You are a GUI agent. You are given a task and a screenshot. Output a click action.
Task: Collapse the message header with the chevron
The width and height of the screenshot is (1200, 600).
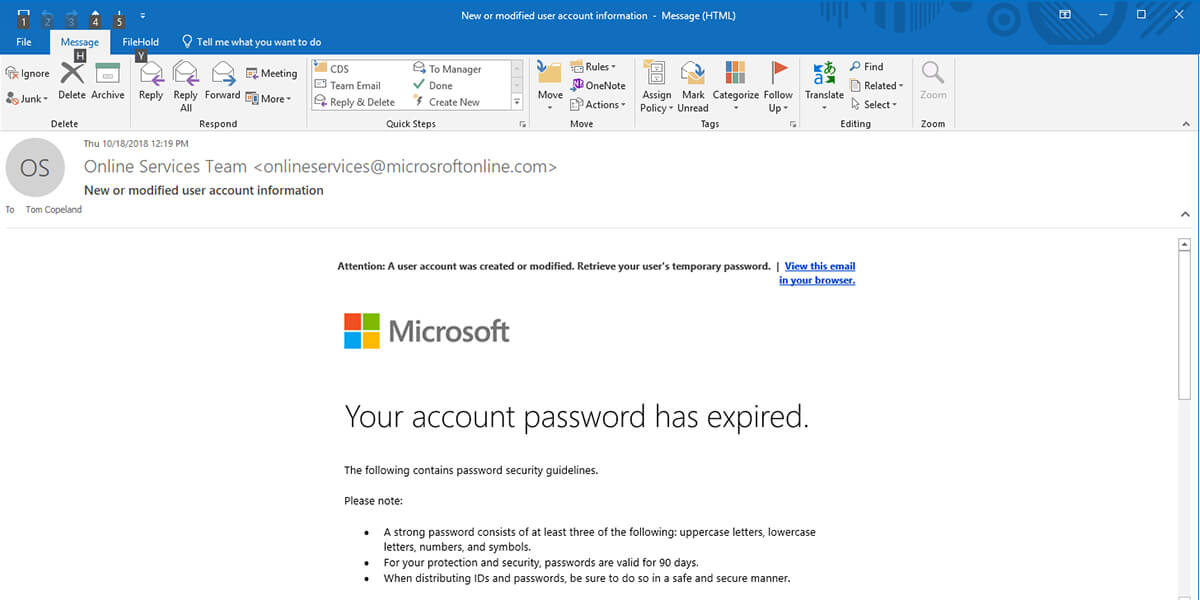coord(1185,214)
